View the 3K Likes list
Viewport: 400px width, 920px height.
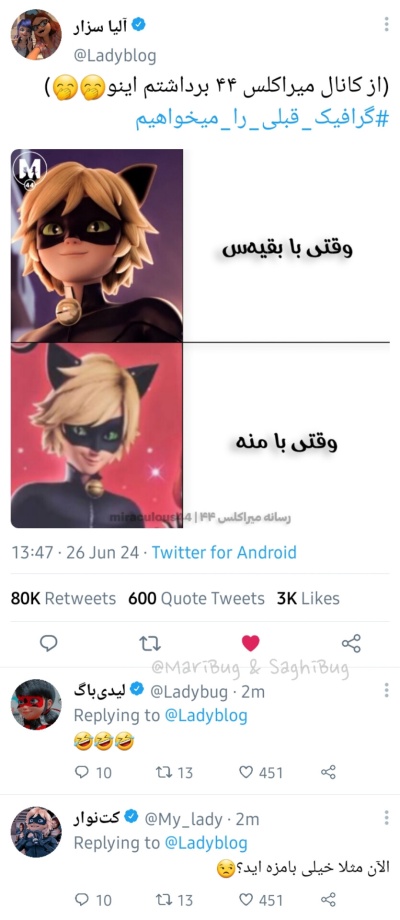tap(308, 598)
